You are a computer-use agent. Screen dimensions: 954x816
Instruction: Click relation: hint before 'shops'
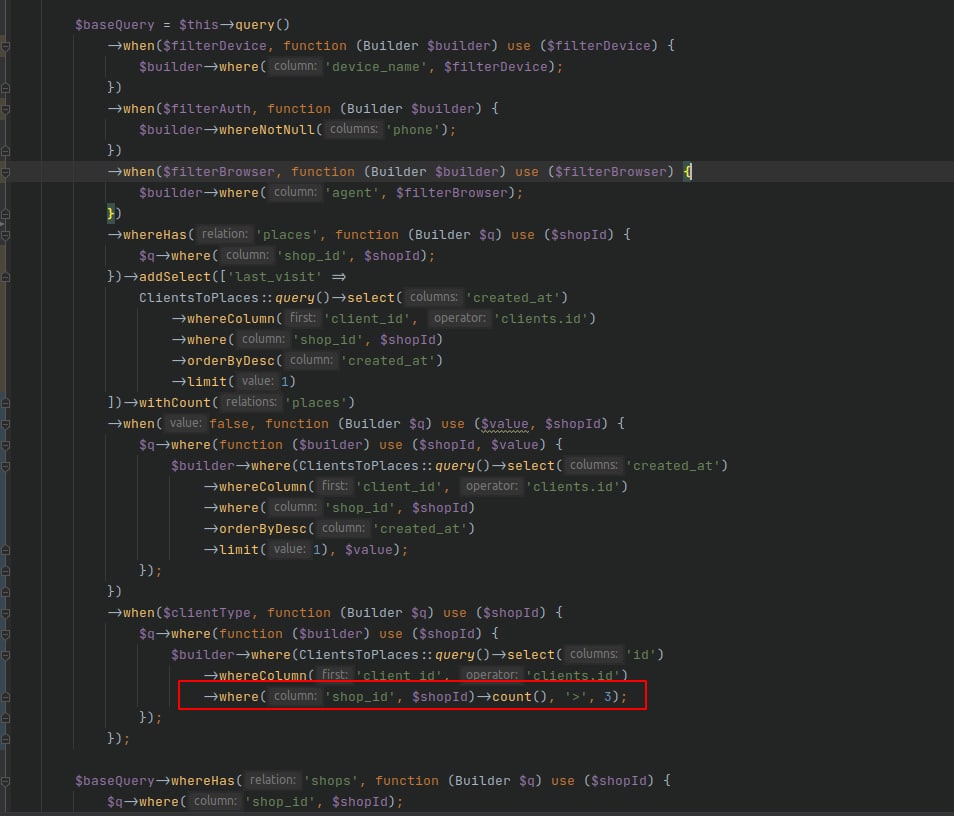coord(272,780)
